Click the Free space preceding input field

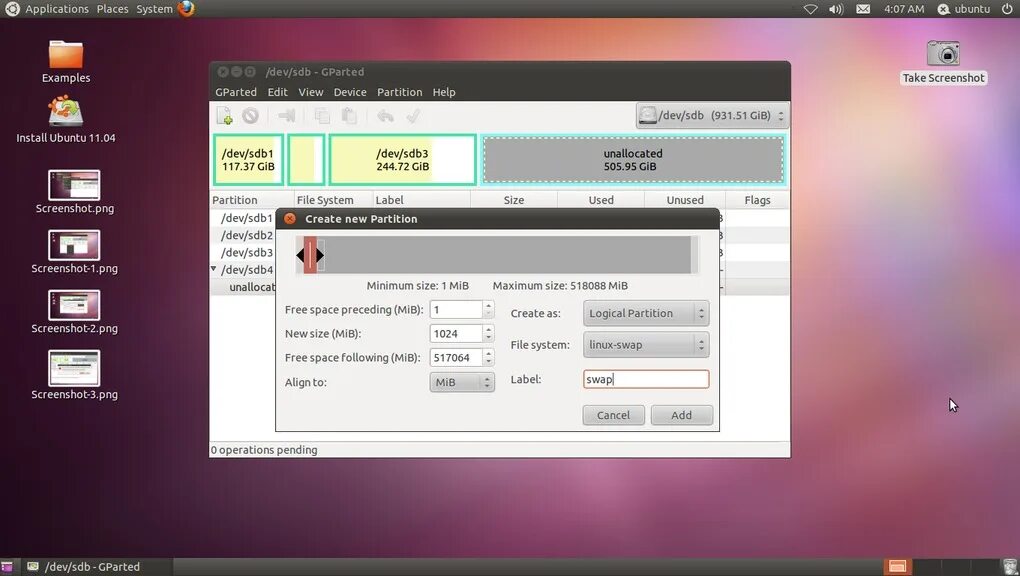point(457,310)
